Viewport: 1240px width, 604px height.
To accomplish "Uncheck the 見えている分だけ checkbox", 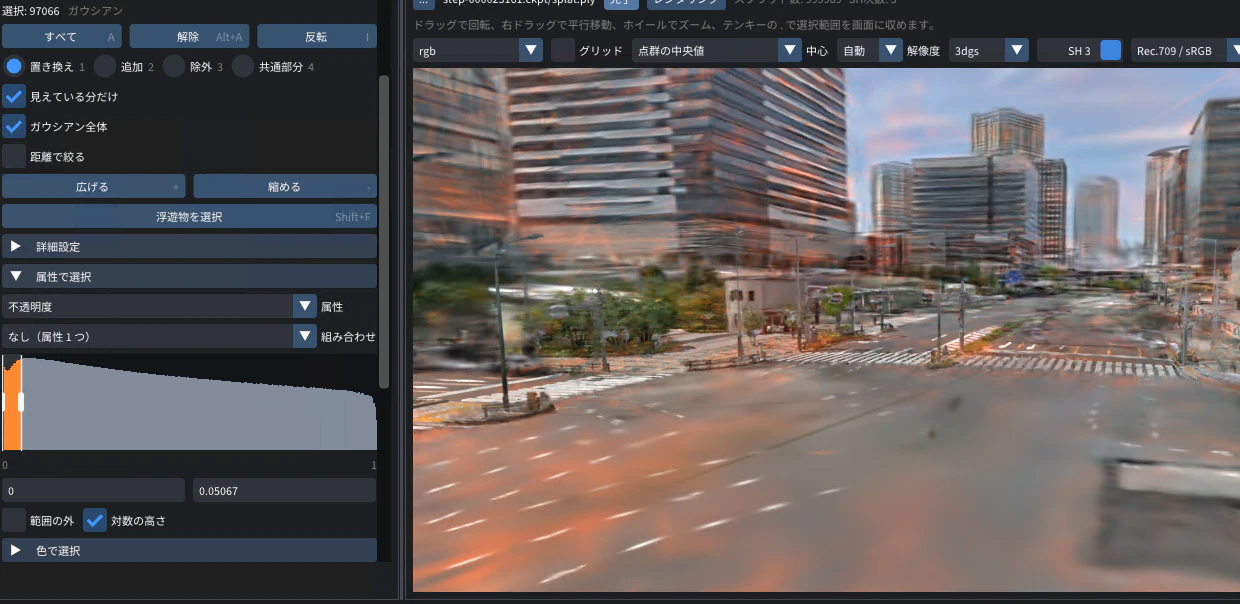I will [x=14, y=97].
